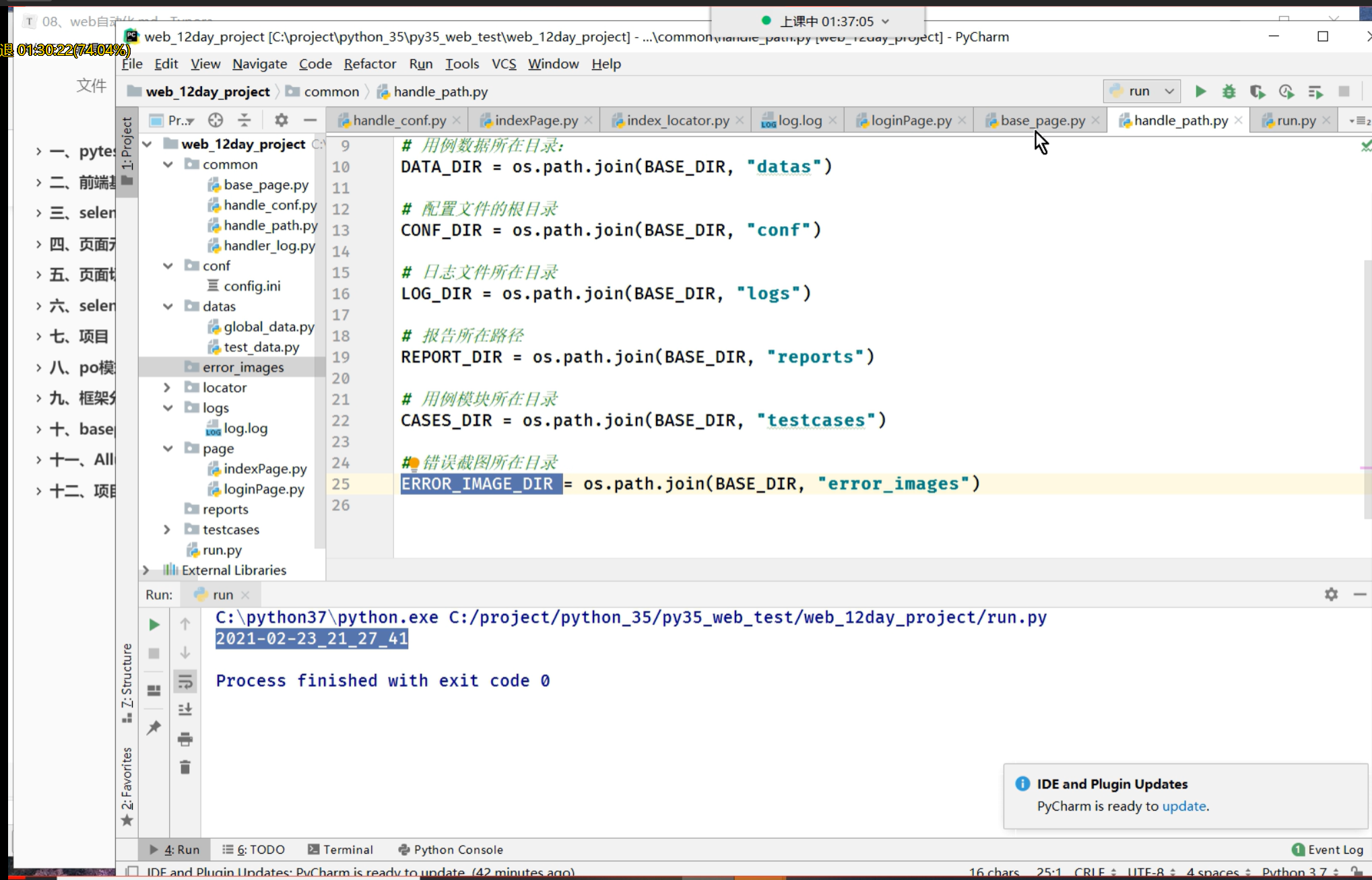This screenshot has width=1372, height=880.
Task: Toggle Soft-Wrap in Run console
Action: click(x=185, y=681)
